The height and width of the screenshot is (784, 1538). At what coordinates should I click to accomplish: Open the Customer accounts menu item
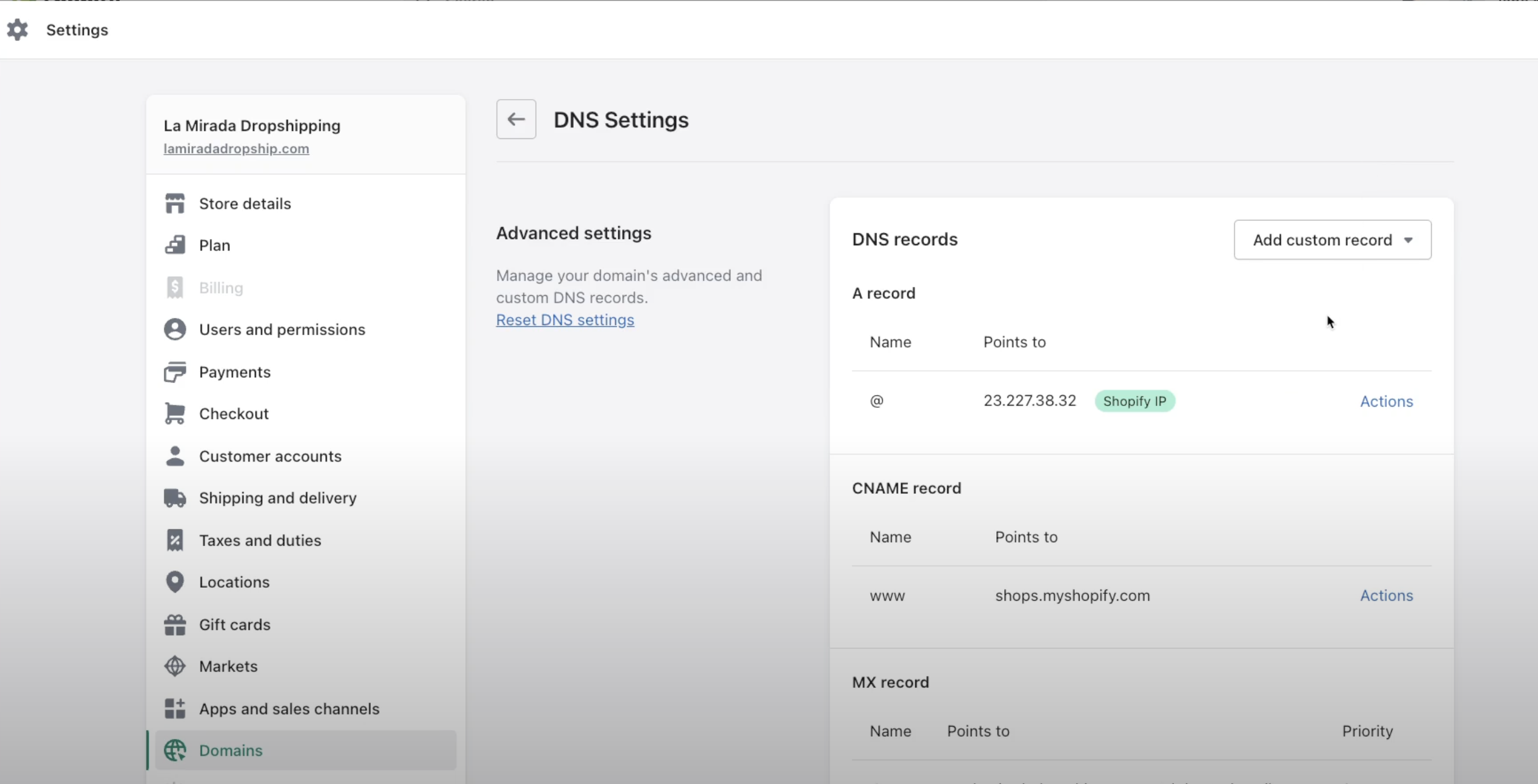click(270, 456)
